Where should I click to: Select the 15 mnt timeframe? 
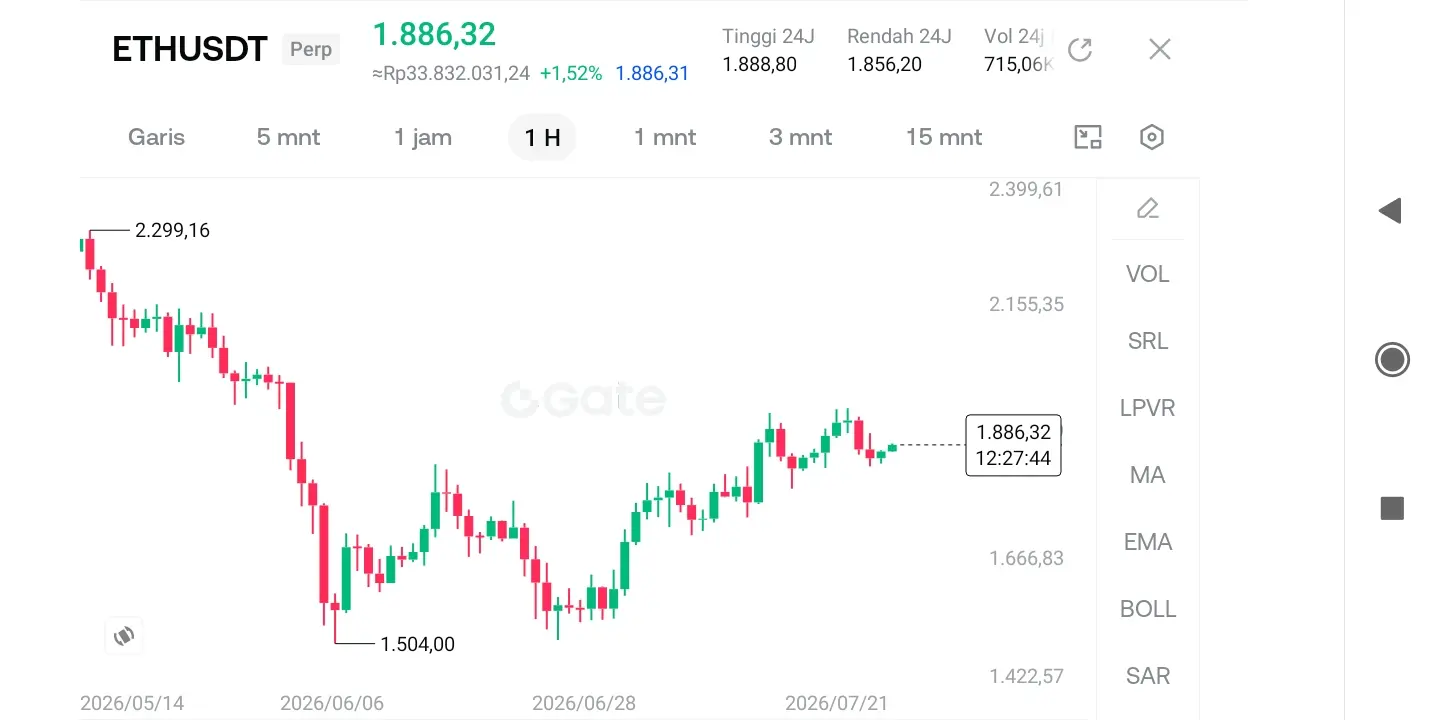click(x=944, y=137)
